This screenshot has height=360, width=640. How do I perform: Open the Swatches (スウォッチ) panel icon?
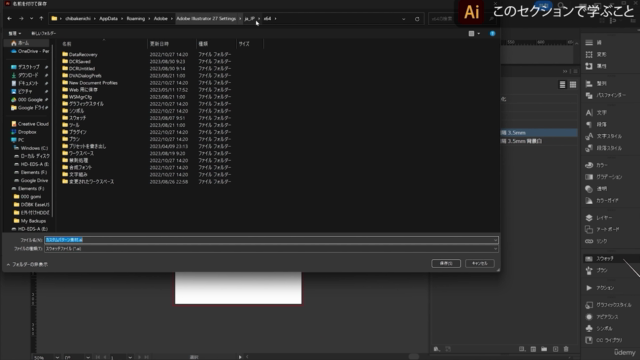[x=589, y=259]
